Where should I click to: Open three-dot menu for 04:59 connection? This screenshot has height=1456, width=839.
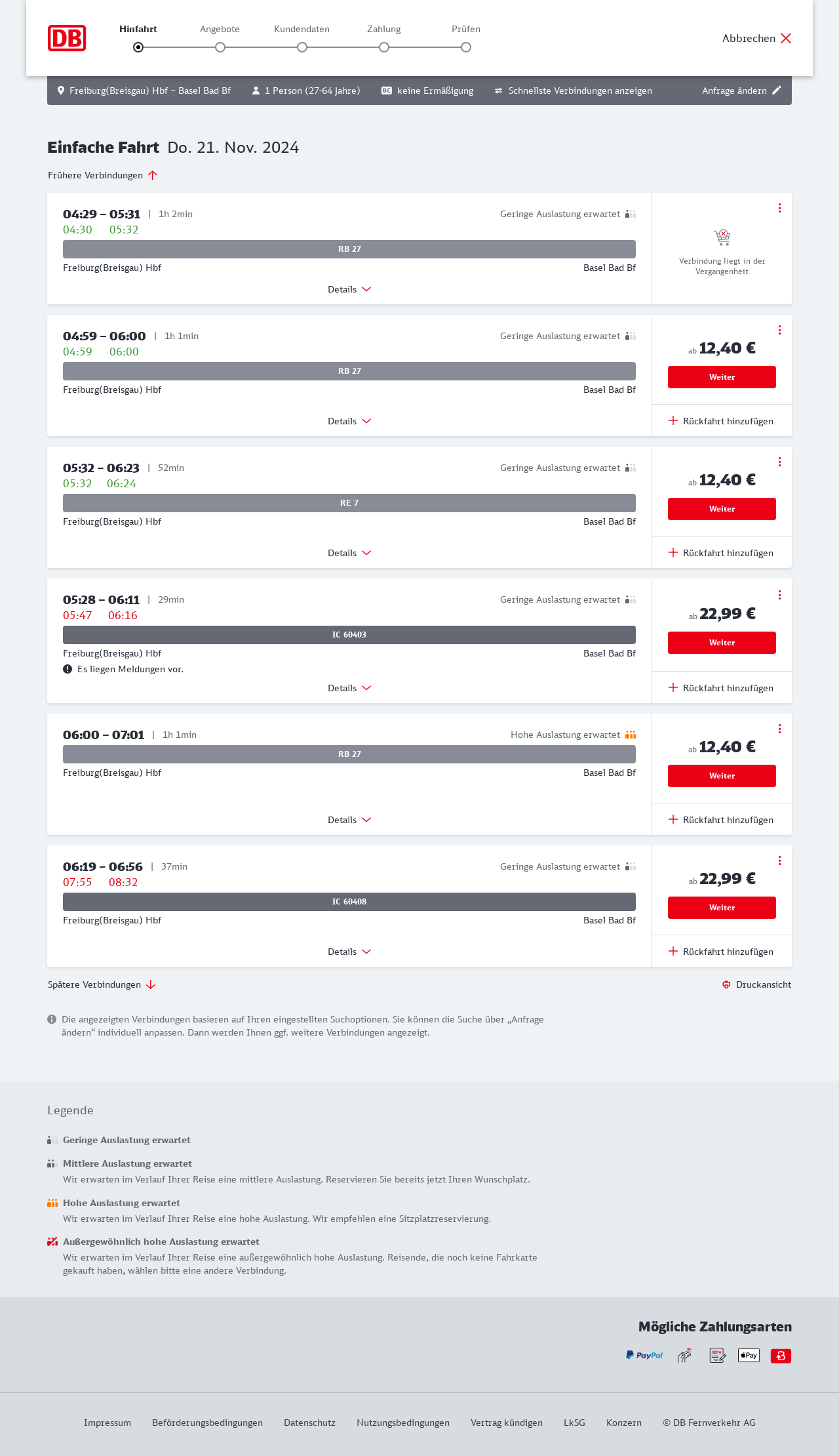(779, 330)
